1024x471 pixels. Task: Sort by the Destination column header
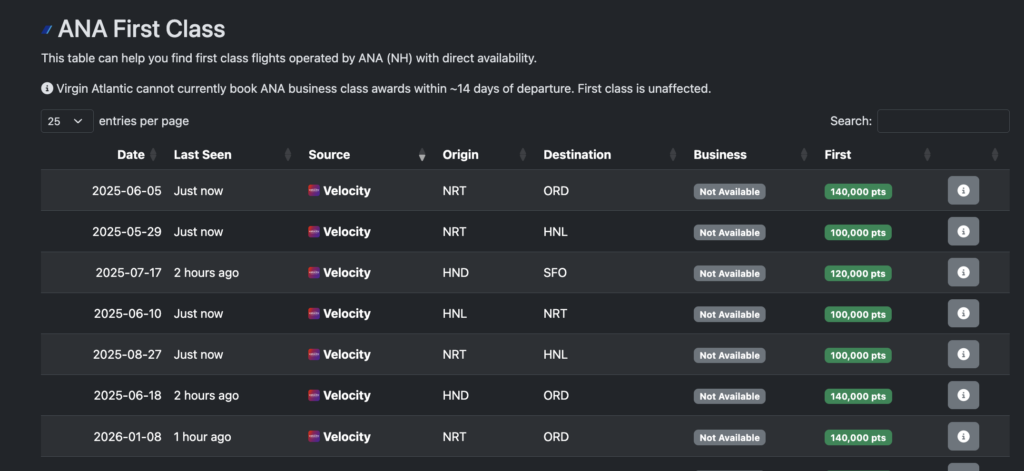tap(577, 155)
